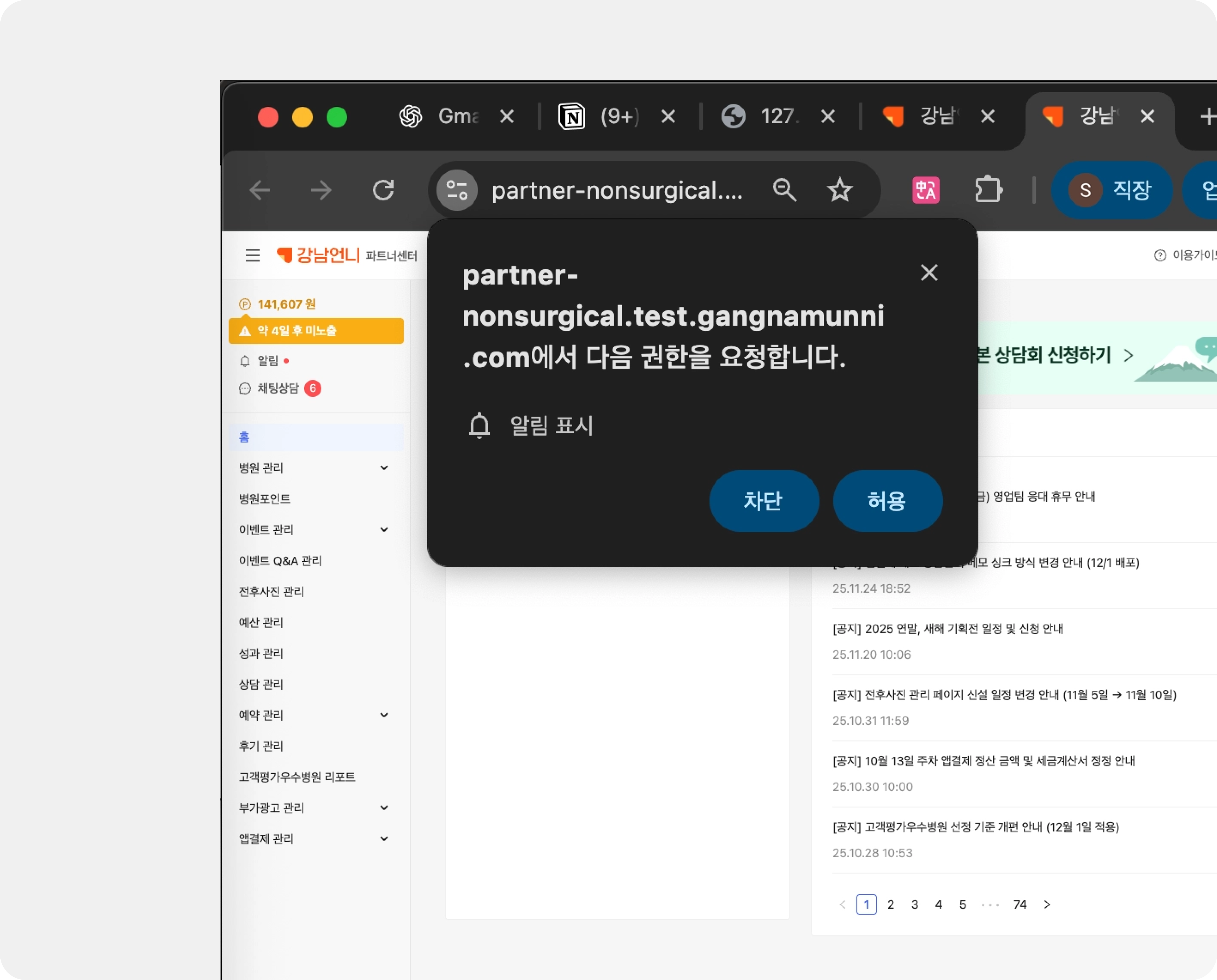The width and height of the screenshot is (1217, 980).
Task: Open the hamburger menu in partner center
Action: pos(252,256)
